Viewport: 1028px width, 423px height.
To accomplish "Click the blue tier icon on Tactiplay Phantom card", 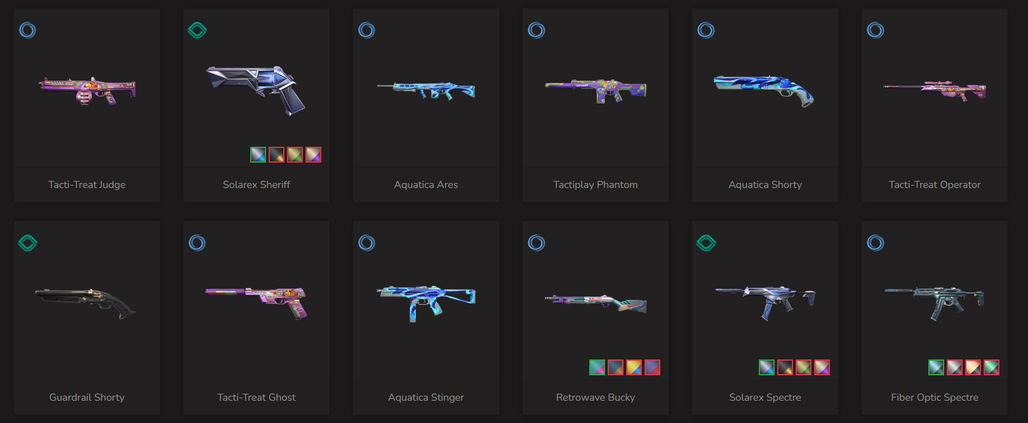I will click(x=536, y=30).
